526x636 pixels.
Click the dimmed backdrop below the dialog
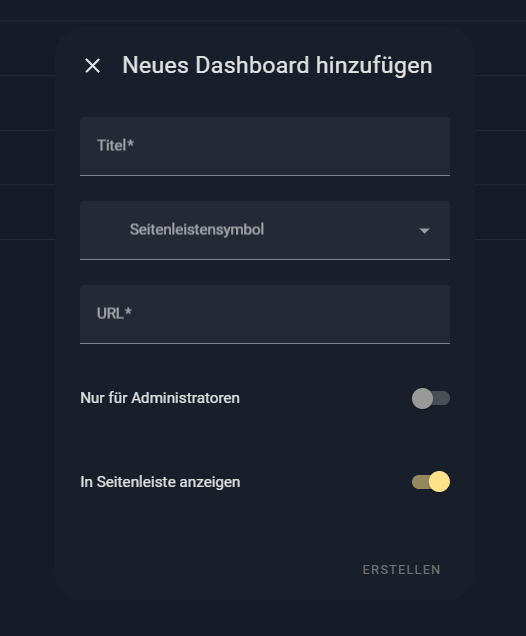pyautogui.click(x=263, y=620)
